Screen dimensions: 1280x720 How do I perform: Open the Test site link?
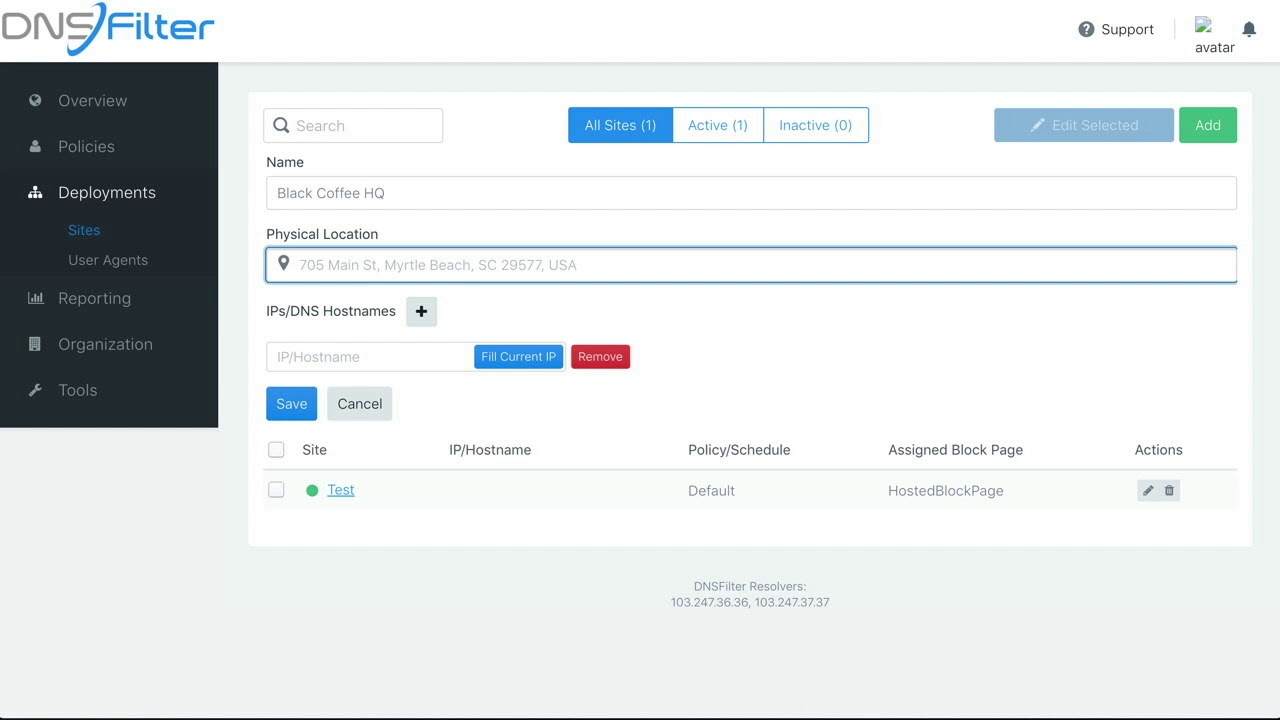340,490
